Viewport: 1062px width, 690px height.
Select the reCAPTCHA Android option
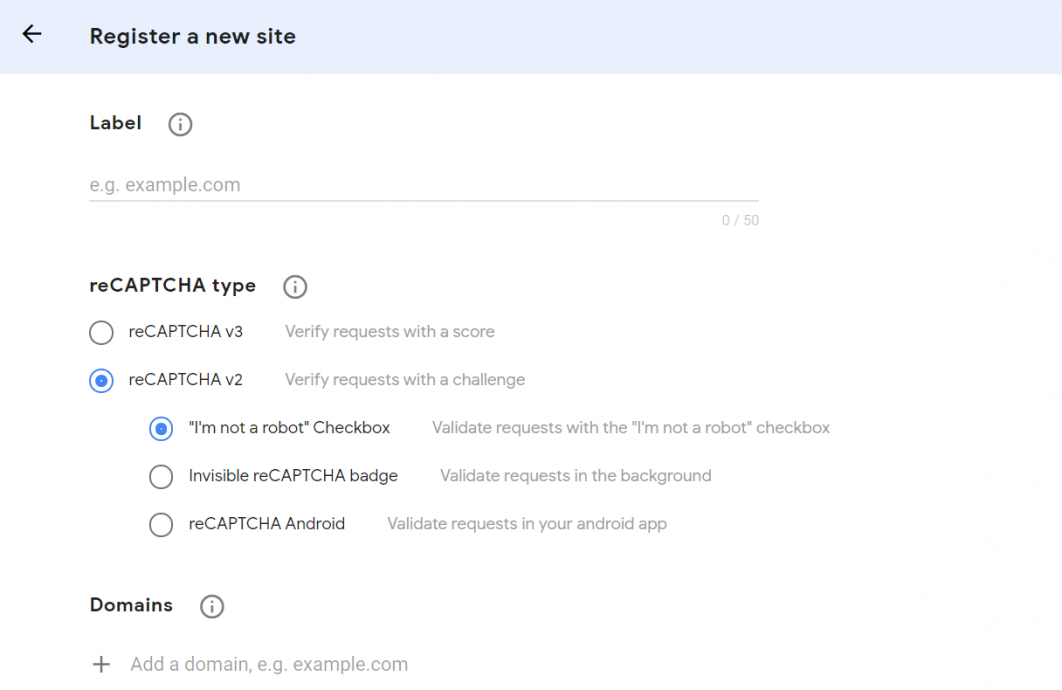pyautogui.click(x=161, y=524)
